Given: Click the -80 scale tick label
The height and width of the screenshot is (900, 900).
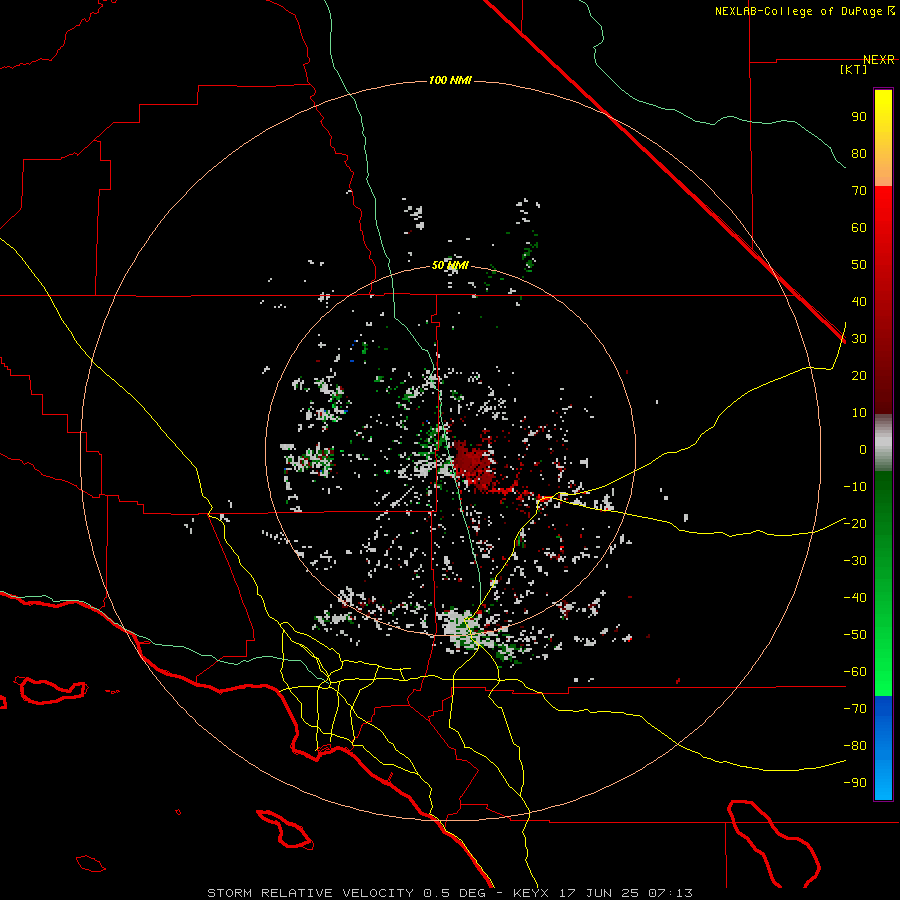Looking at the screenshot, I should point(855,746).
